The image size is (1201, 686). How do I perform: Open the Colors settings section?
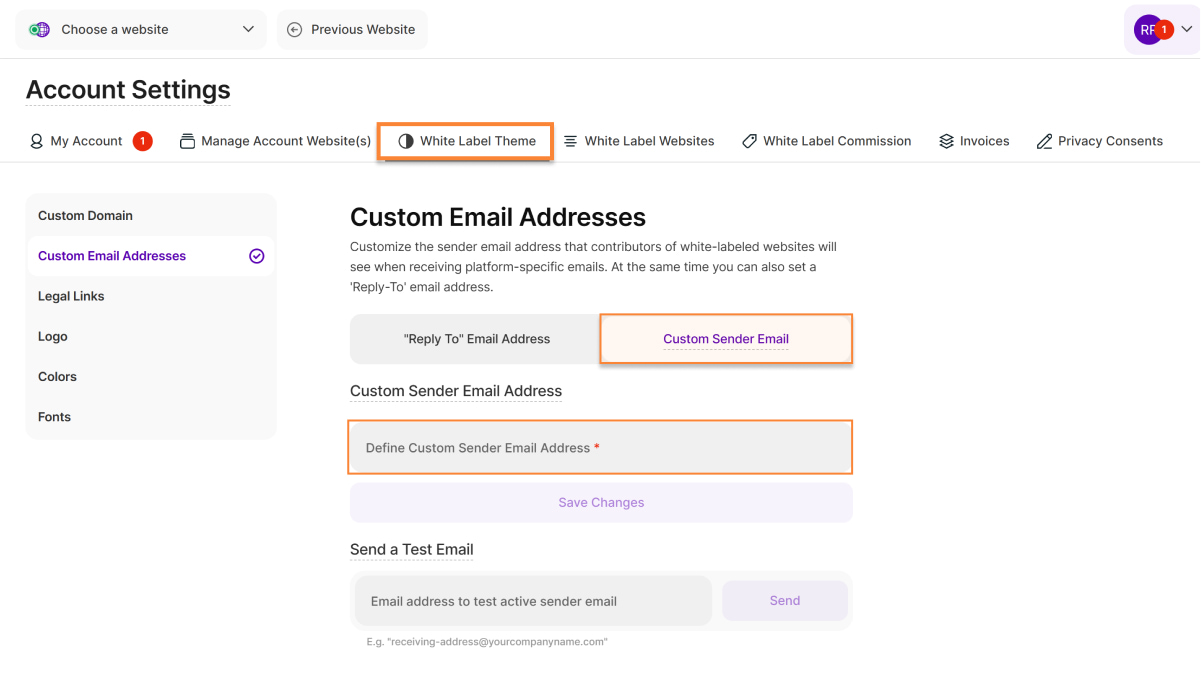click(57, 377)
